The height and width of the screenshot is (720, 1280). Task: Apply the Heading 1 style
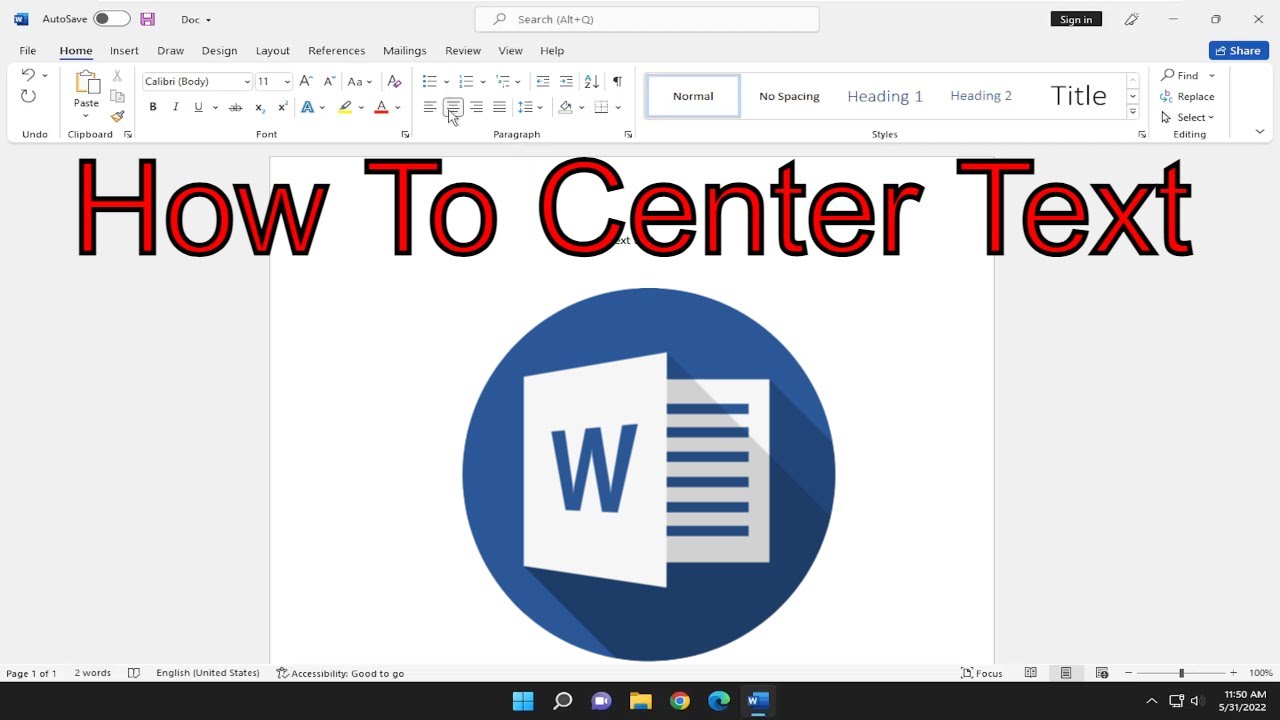[885, 96]
